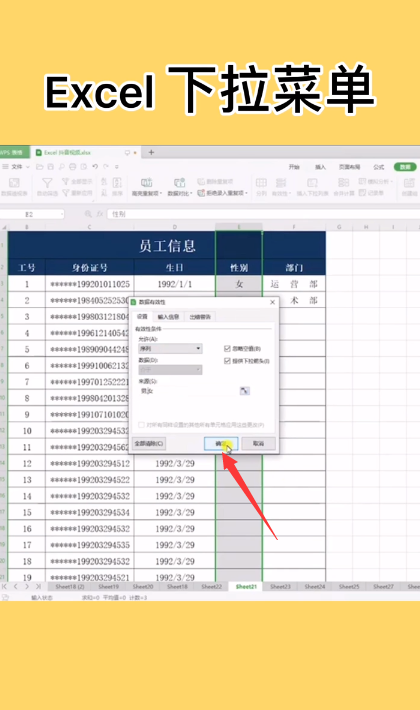
Task: Click the print icon in the quick toolbar
Action: (x=72, y=167)
